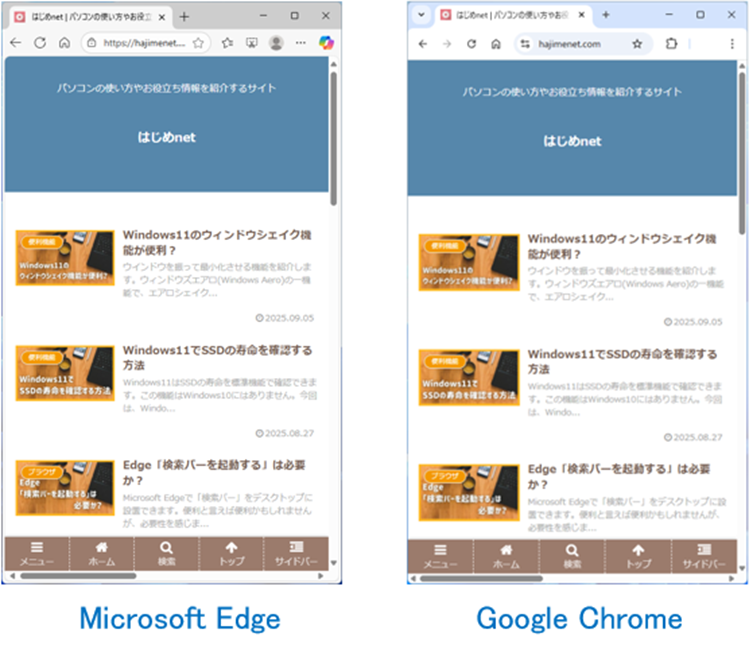Click the 2025.08.27 date in Chrome window
The image size is (749, 645).
(x=693, y=437)
